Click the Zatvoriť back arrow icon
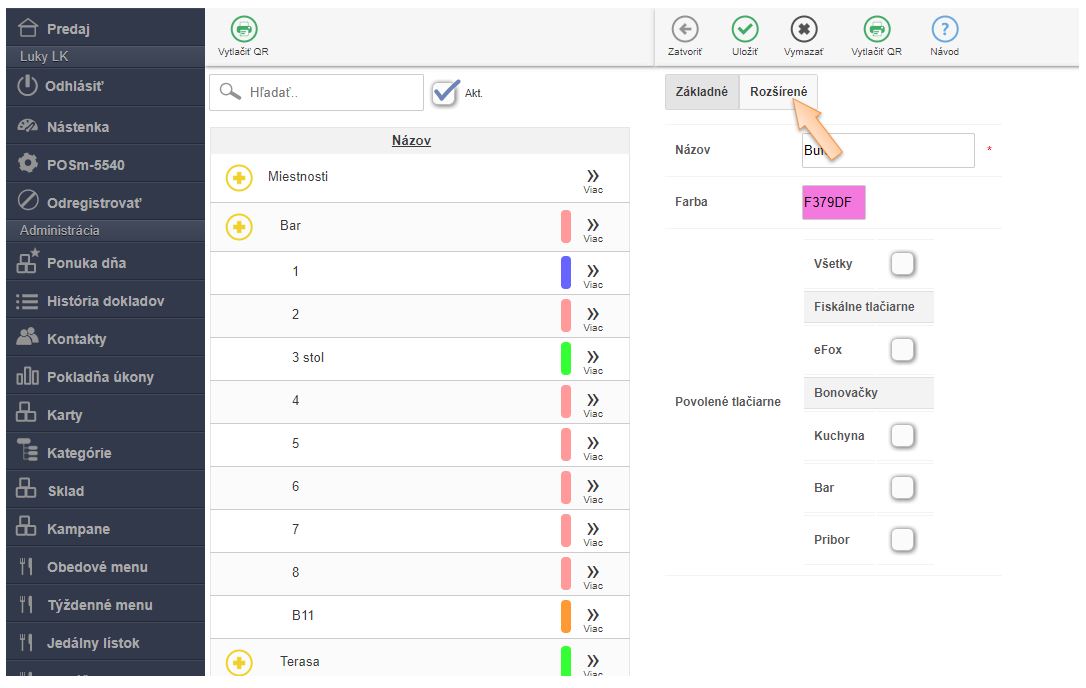The height and width of the screenshot is (688, 1086). [x=684, y=30]
